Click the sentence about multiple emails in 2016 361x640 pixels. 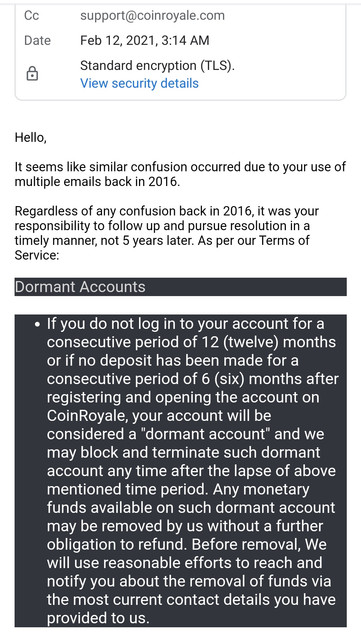(x=180, y=174)
